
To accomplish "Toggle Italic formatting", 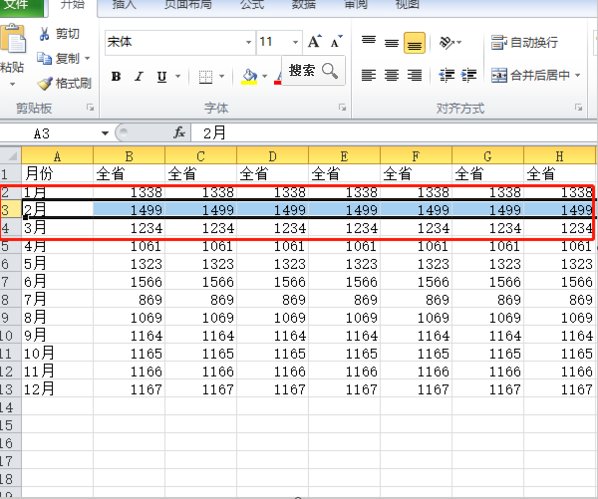I will point(139,77).
